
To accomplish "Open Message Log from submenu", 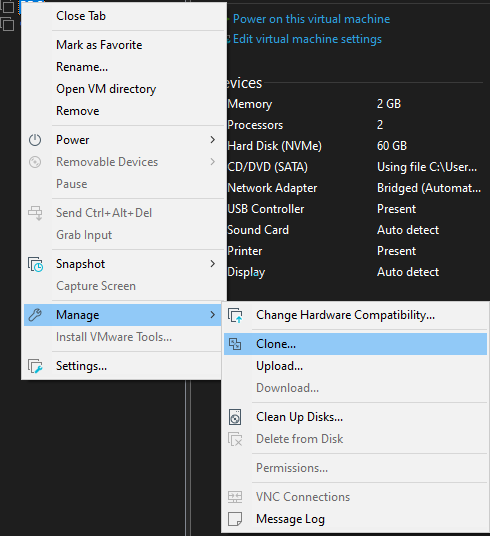I will (x=355, y=519).
